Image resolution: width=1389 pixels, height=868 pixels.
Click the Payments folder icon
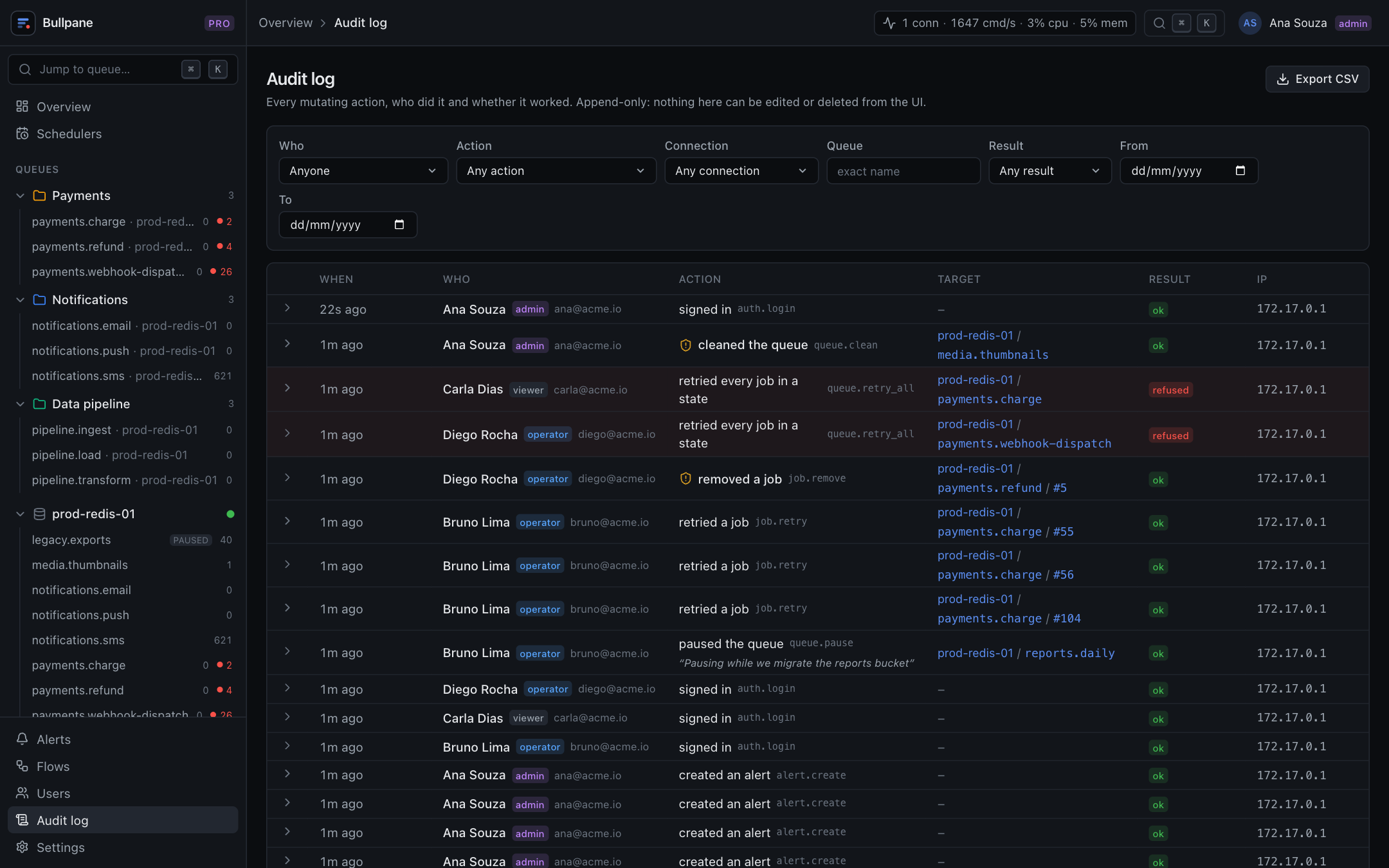pyautogui.click(x=39, y=195)
